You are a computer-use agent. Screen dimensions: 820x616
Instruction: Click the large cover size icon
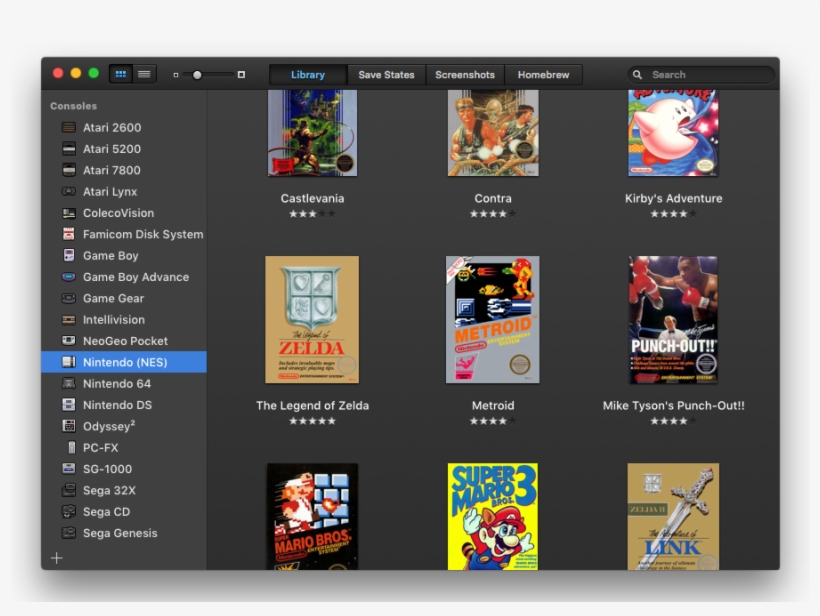(241, 75)
